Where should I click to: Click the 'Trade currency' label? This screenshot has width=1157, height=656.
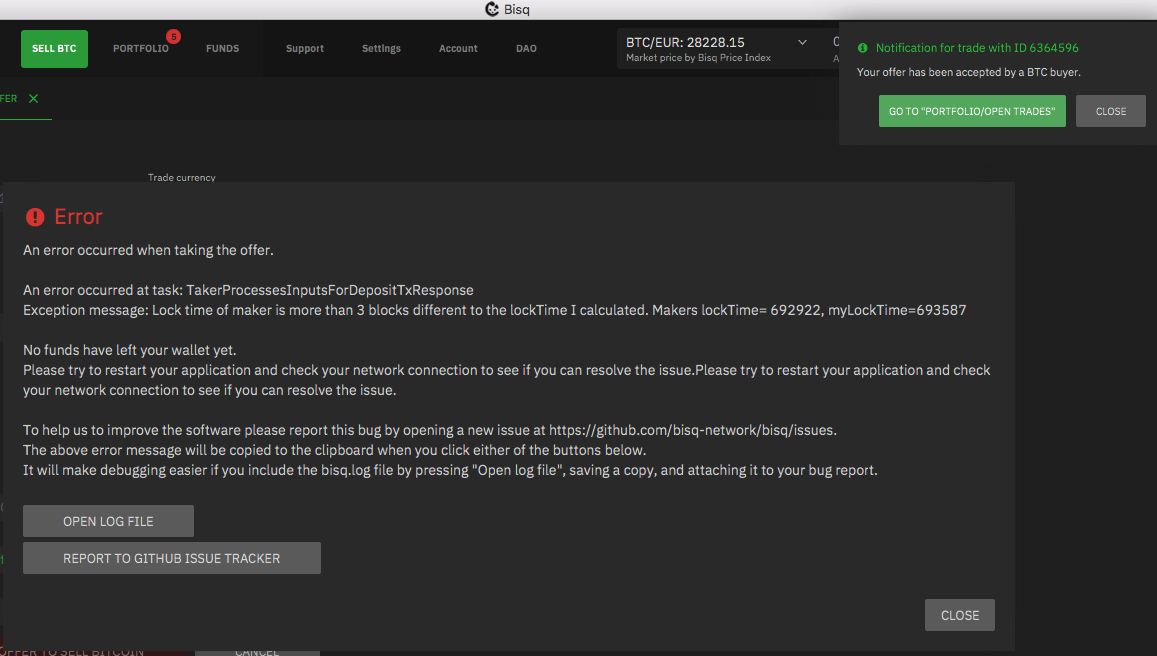(x=182, y=177)
